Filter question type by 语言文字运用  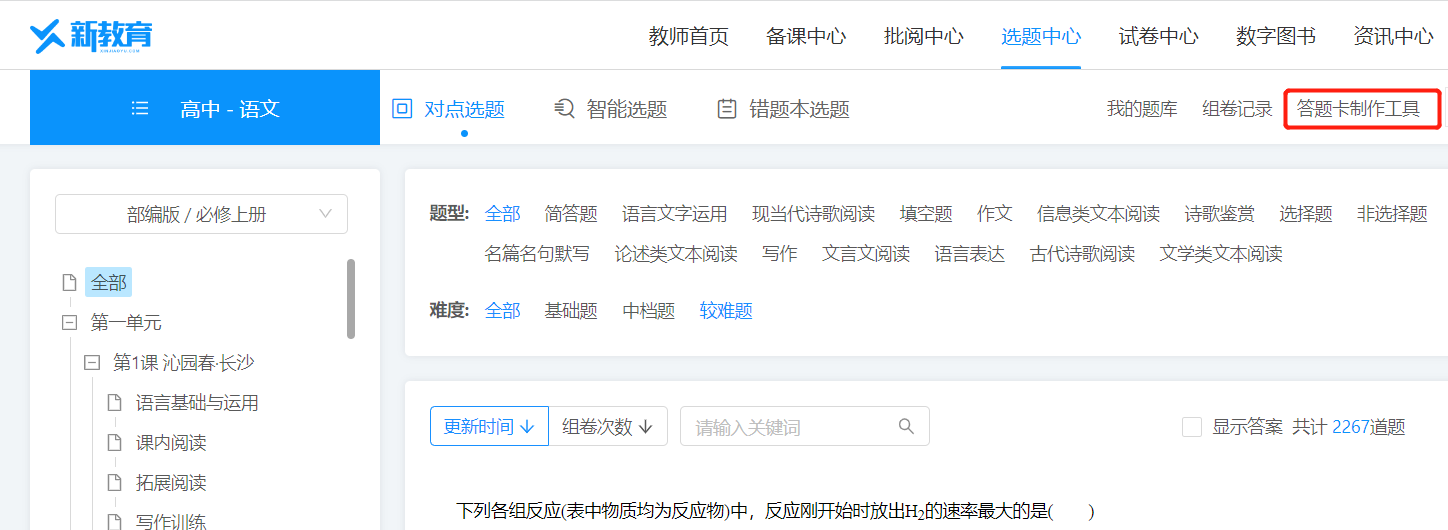(x=675, y=214)
